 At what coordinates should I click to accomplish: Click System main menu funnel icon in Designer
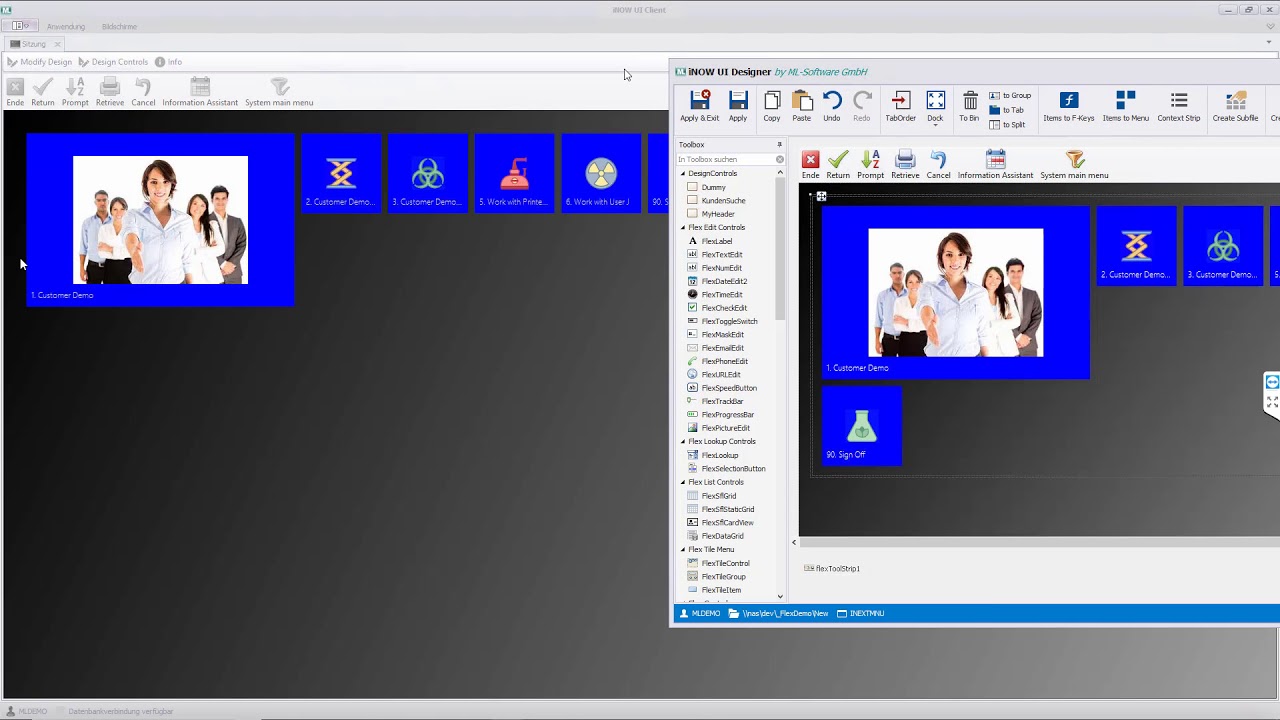[x=1075, y=159]
